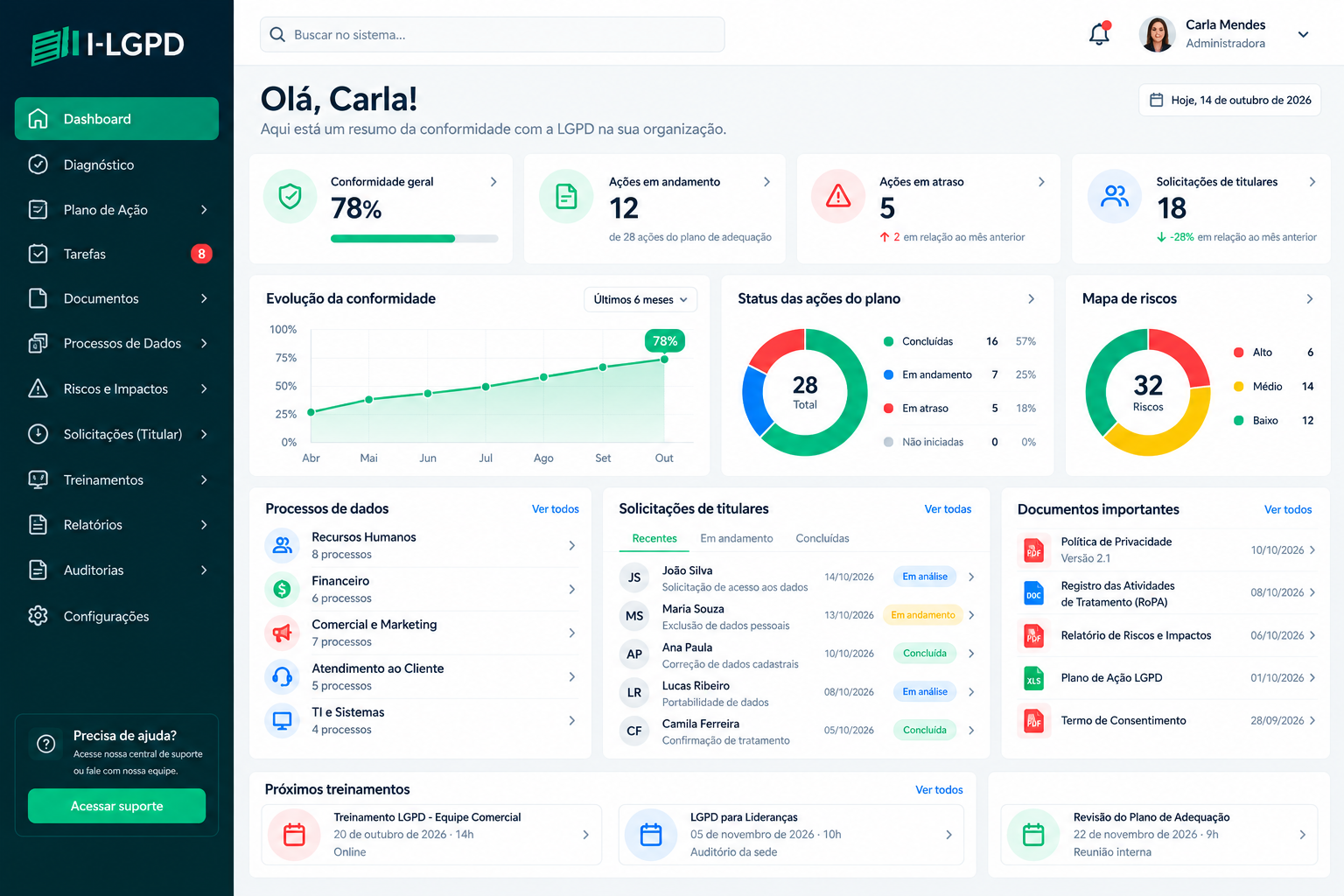Click the PDF icon for Política de Privacidade
The width and height of the screenshot is (1344, 896).
coord(1034,550)
